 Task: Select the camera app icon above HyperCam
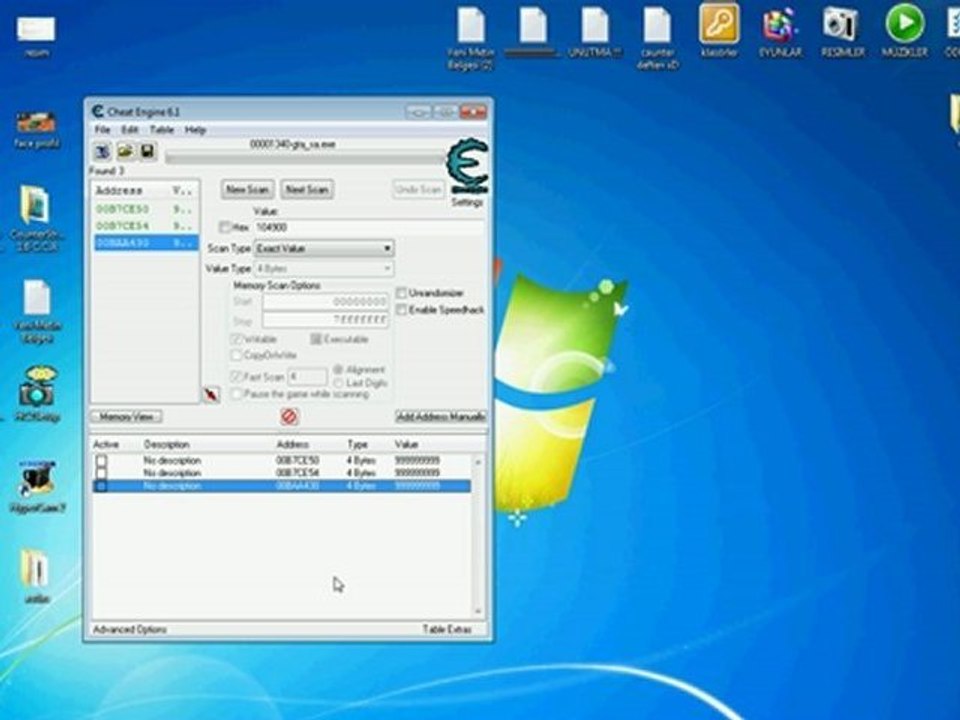(x=37, y=395)
